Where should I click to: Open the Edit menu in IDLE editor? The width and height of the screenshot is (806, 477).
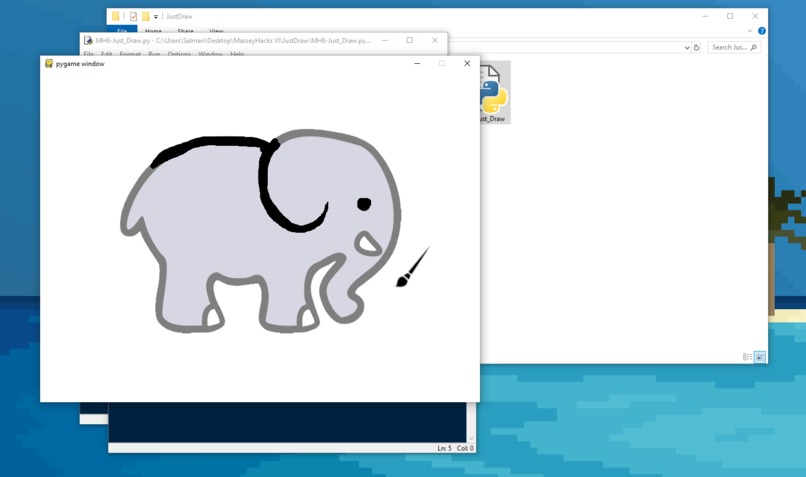pyautogui.click(x=106, y=53)
